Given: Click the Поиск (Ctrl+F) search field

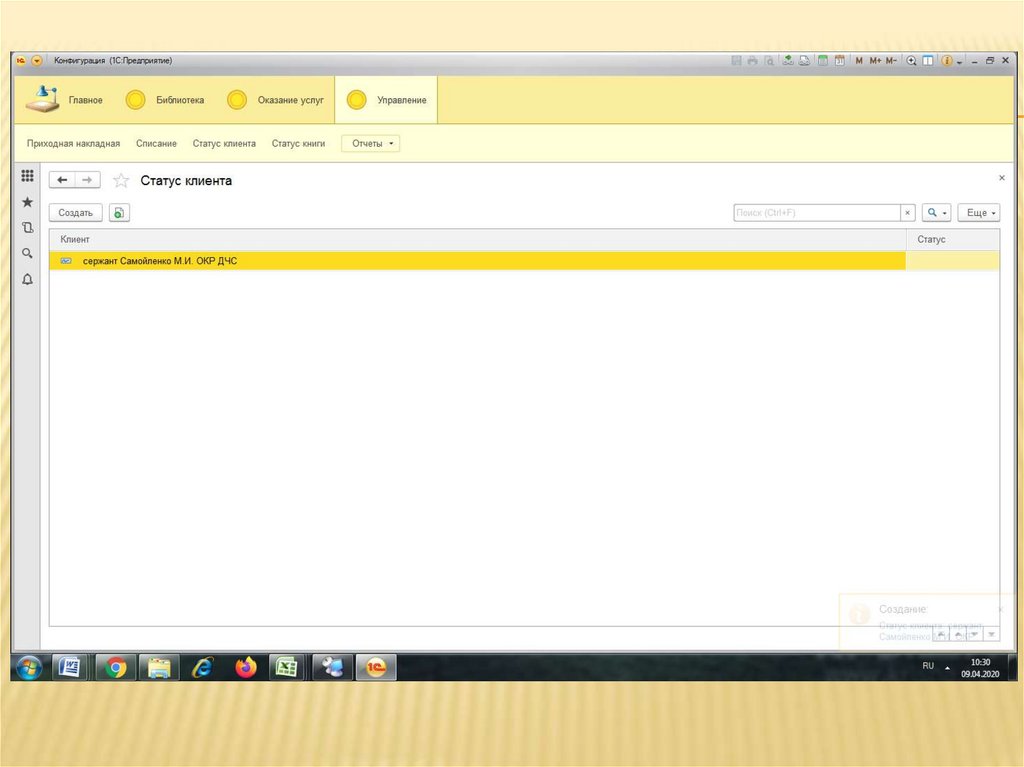Looking at the screenshot, I should tap(816, 213).
